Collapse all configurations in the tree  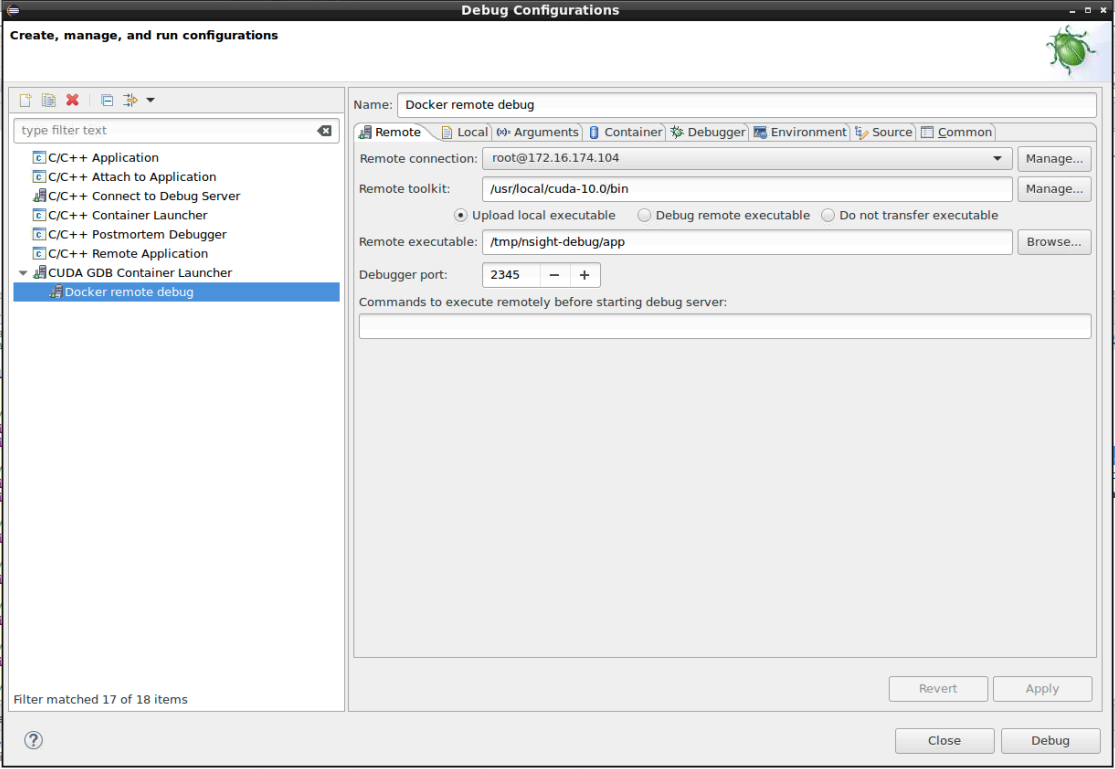(x=107, y=100)
